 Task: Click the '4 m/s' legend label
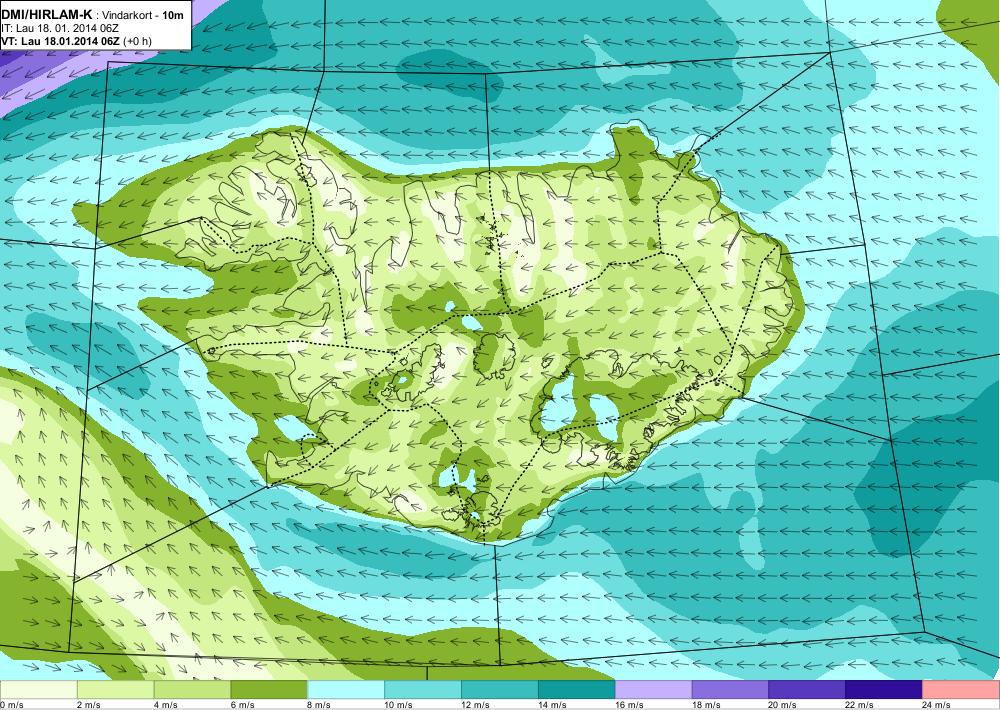pyautogui.click(x=166, y=705)
